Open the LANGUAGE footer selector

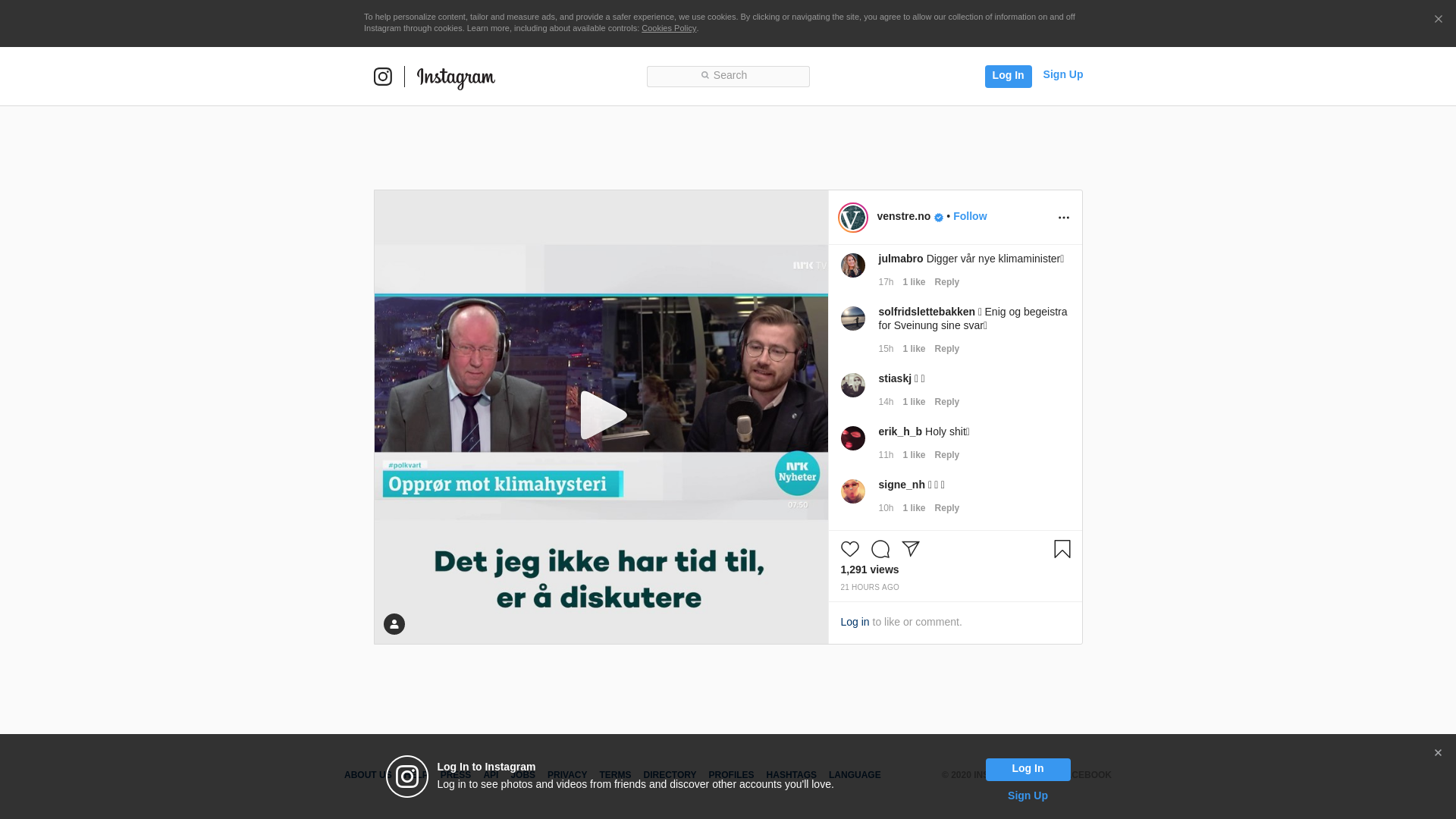click(x=855, y=775)
